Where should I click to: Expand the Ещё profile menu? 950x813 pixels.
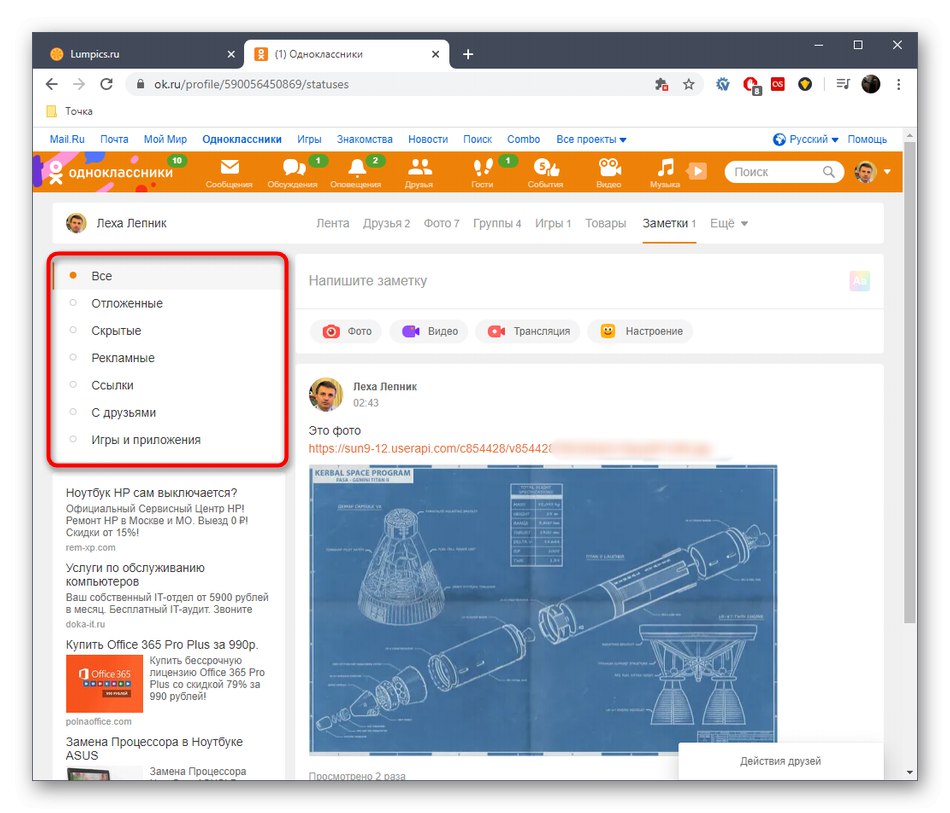coord(729,223)
